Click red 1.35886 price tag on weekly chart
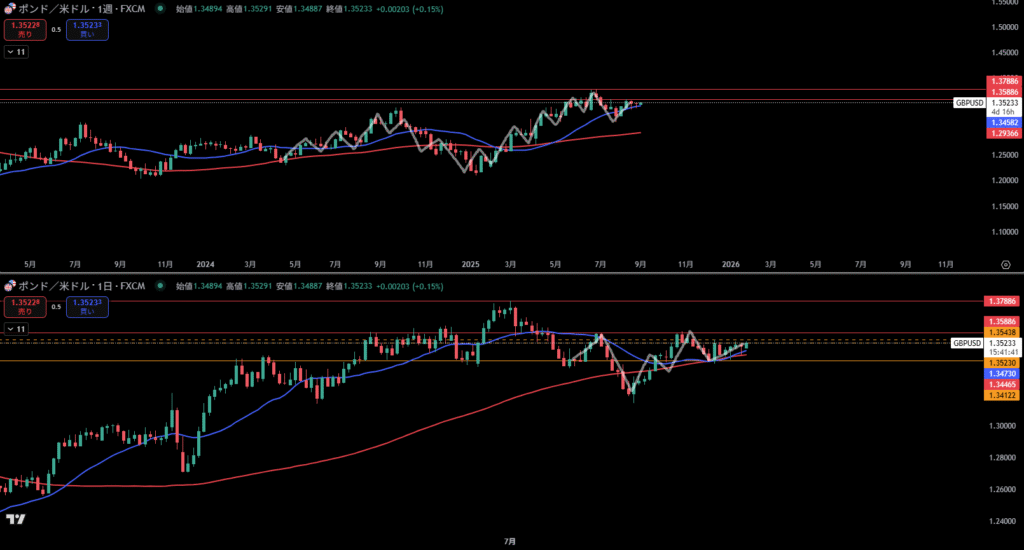Viewport: 1024px width, 550px height. coord(1004,92)
